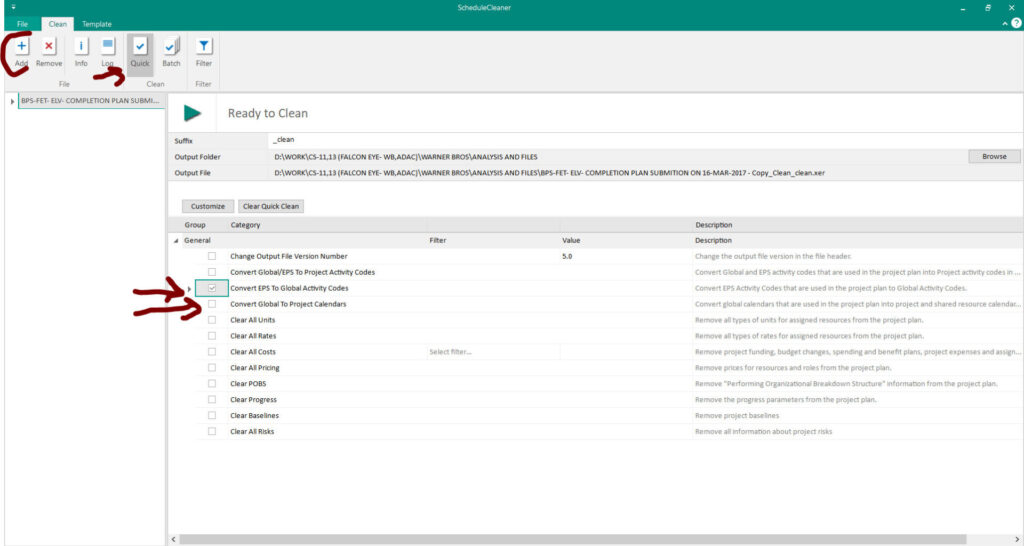Click the 5.0 version value cell
Image resolution: width=1024 pixels, height=546 pixels.
point(626,257)
